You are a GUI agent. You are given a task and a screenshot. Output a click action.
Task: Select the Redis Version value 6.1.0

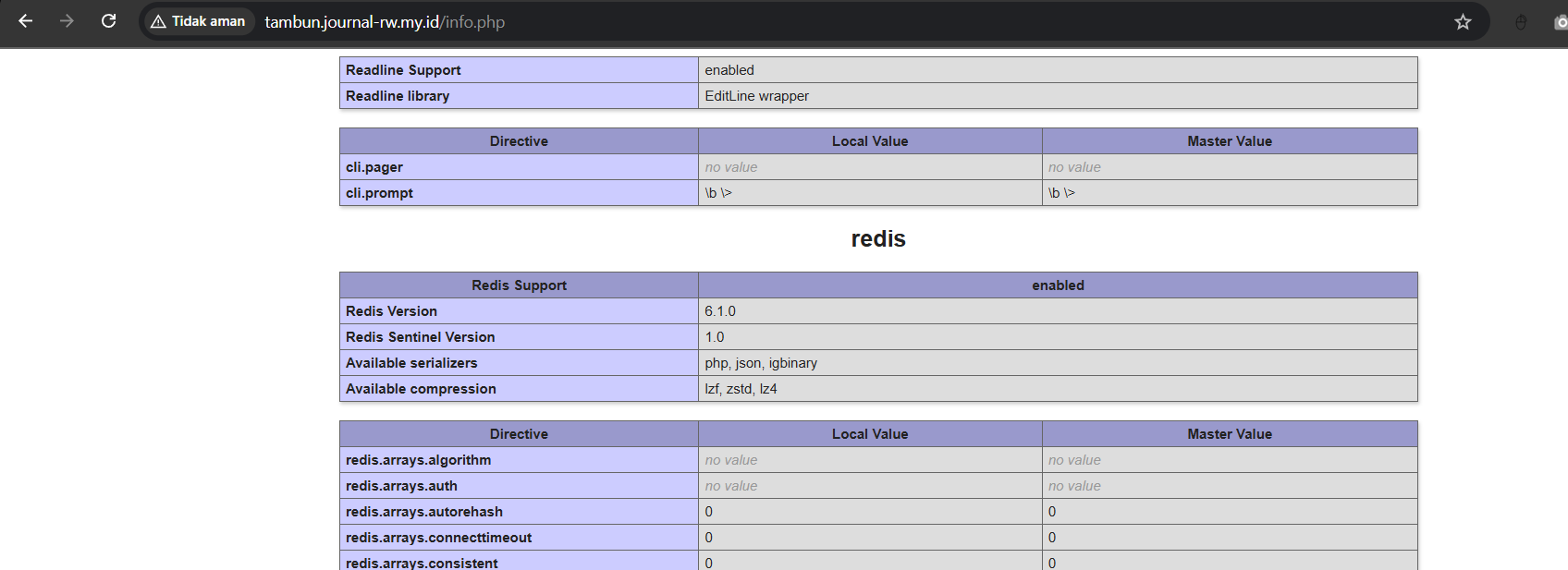point(720,311)
